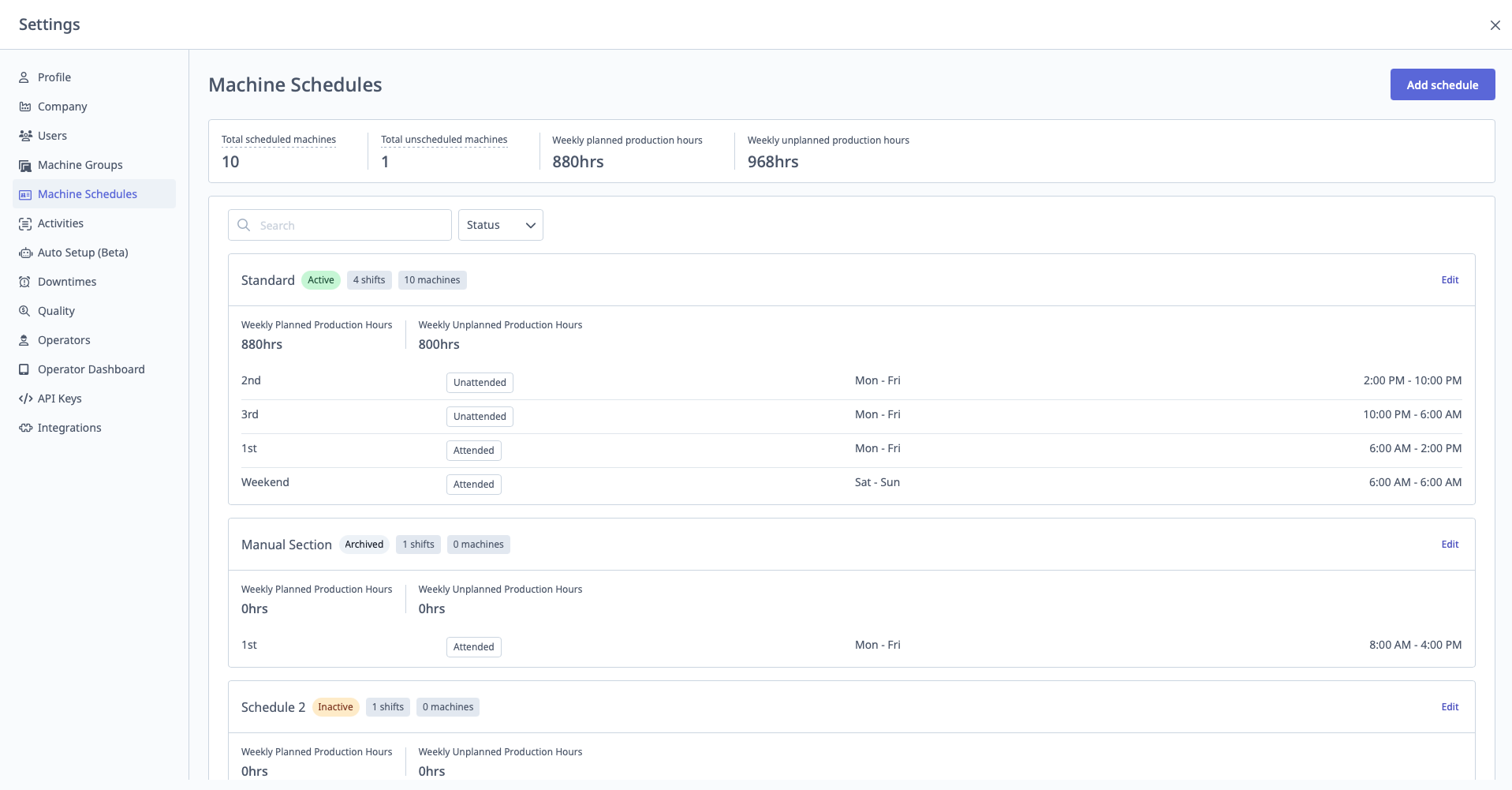Open the Operators icon
The height and width of the screenshot is (790, 1512).
24,339
